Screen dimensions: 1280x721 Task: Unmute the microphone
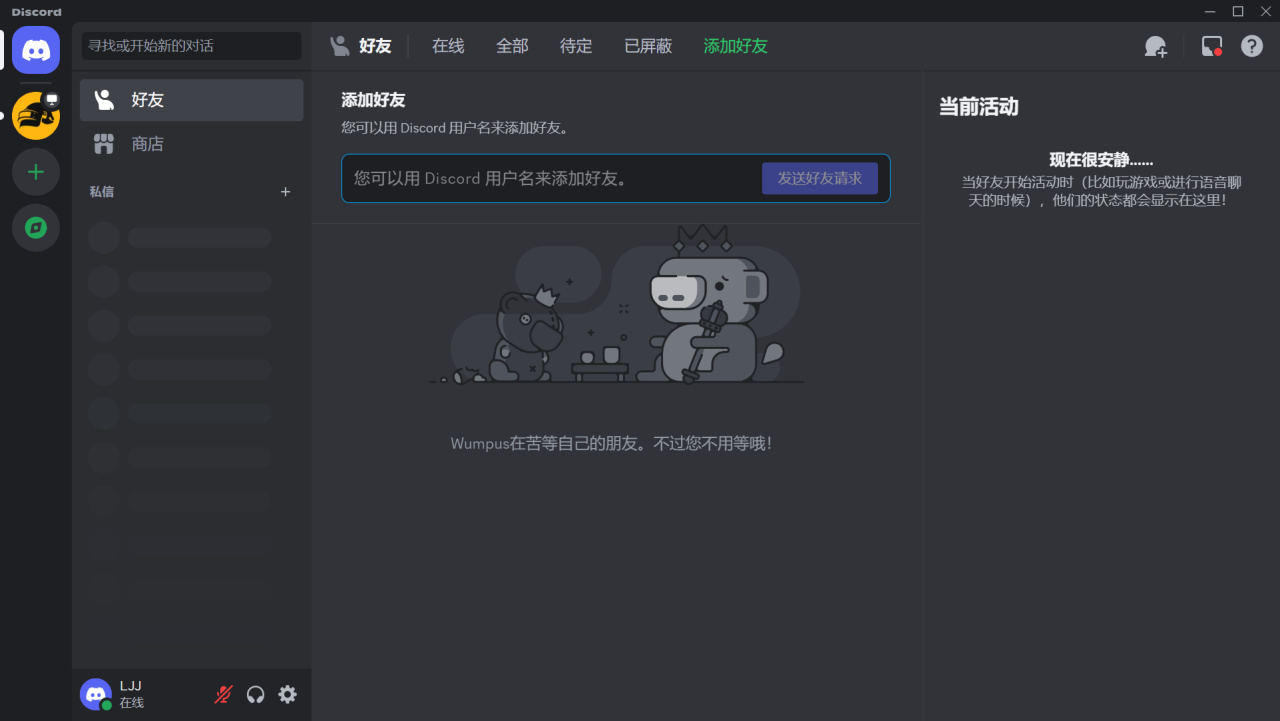click(x=224, y=694)
